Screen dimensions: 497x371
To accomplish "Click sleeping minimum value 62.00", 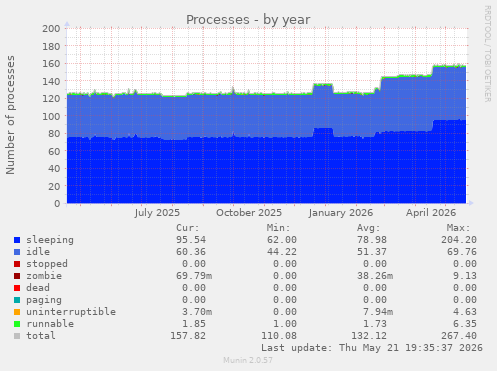I will 282,240.
